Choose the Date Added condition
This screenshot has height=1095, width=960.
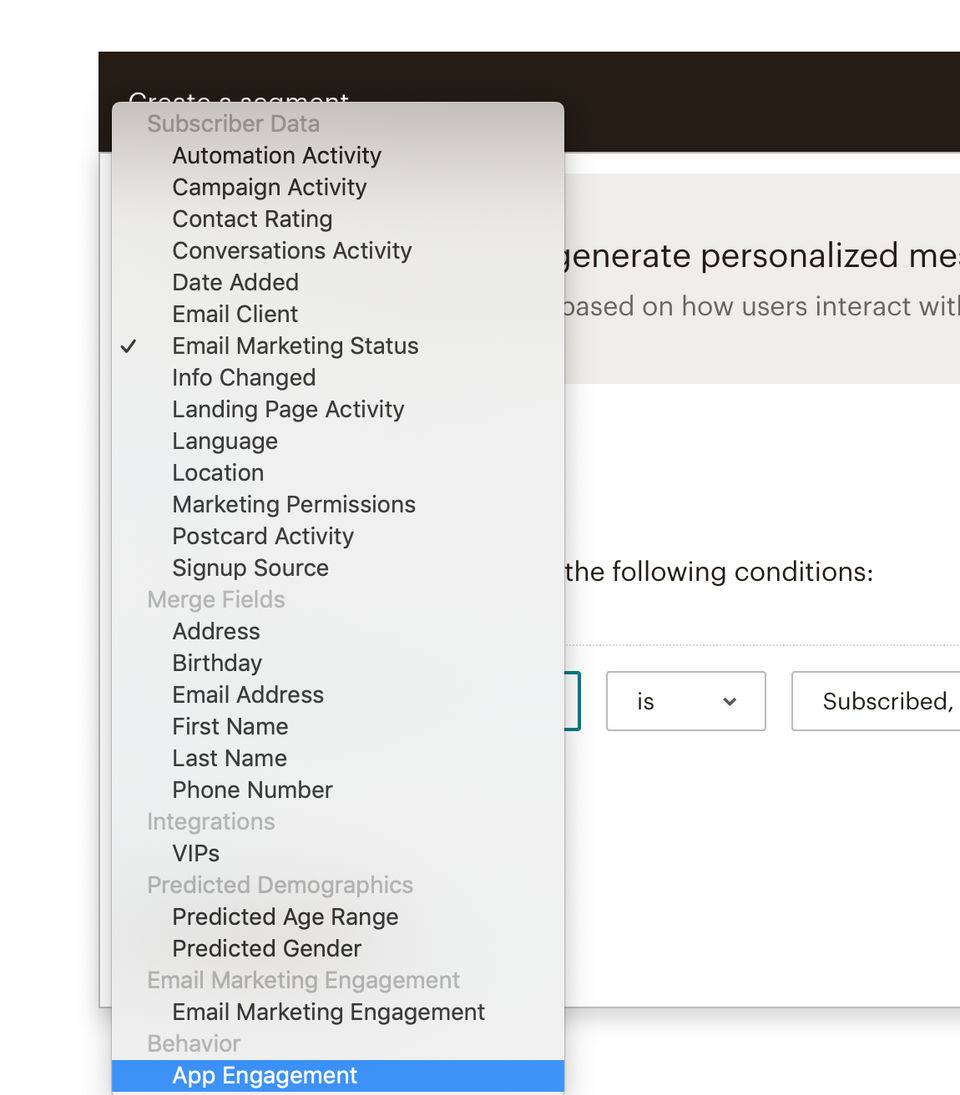click(x=235, y=283)
